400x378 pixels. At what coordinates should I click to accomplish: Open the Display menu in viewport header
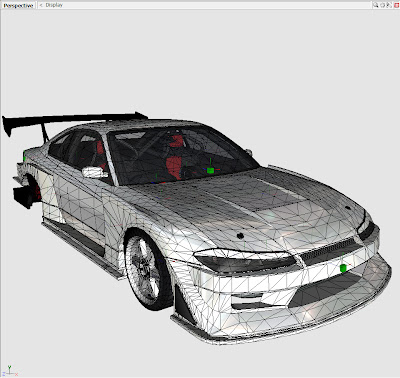click(x=54, y=5)
